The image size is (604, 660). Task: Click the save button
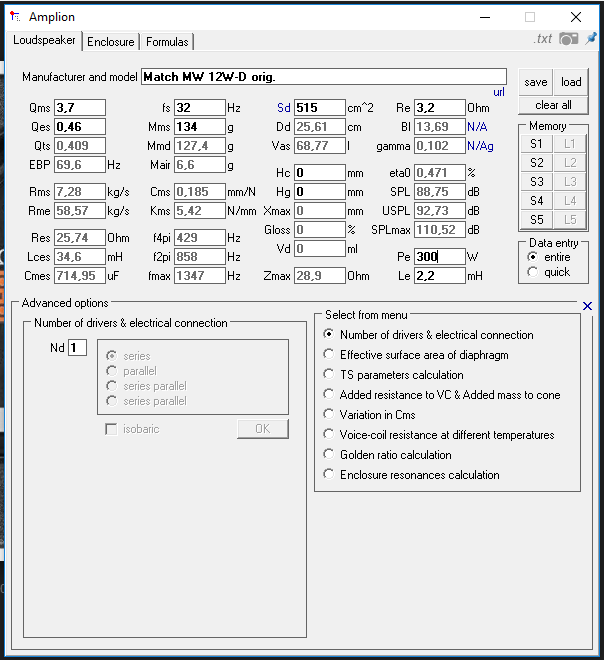click(536, 82)
